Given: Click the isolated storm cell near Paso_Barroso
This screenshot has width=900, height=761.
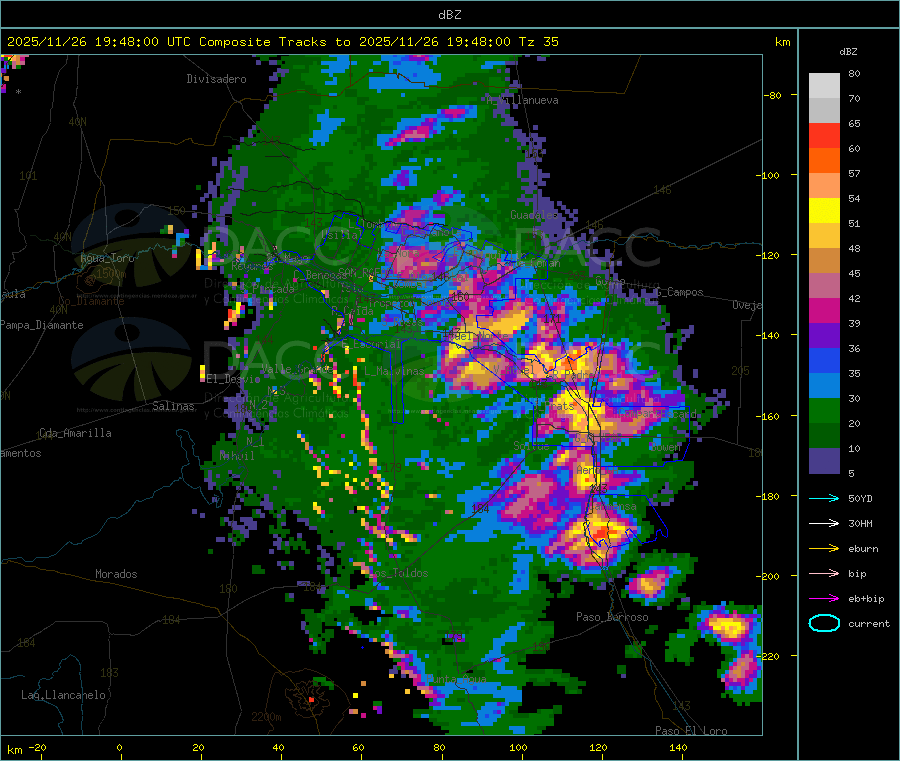Looking at the screenshot, I should pyautogui.click(x=650, y=583).
